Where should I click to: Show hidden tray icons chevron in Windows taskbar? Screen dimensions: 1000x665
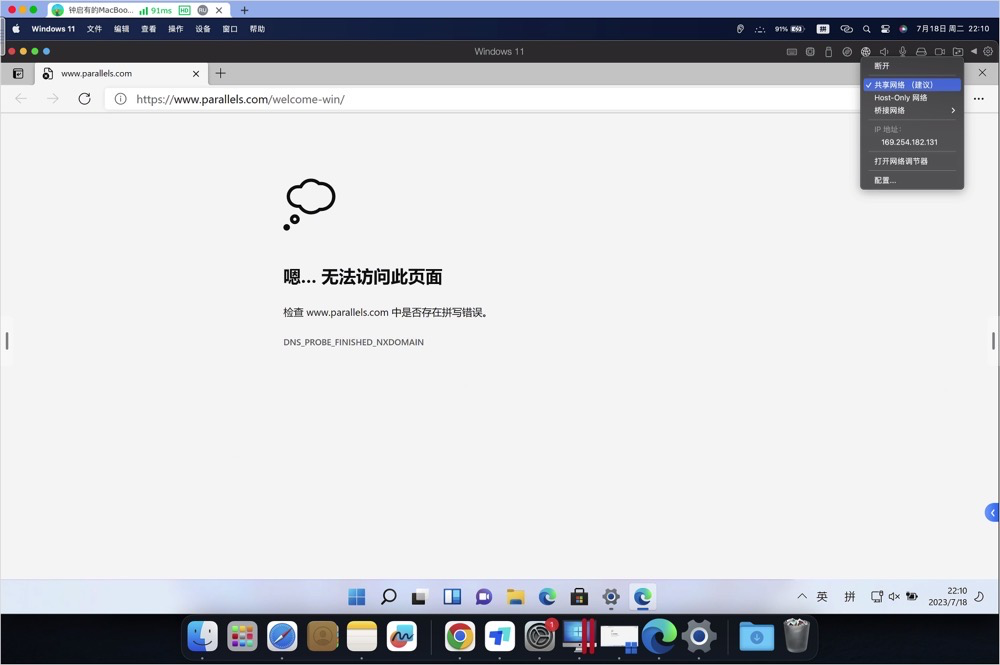(802, 597)
